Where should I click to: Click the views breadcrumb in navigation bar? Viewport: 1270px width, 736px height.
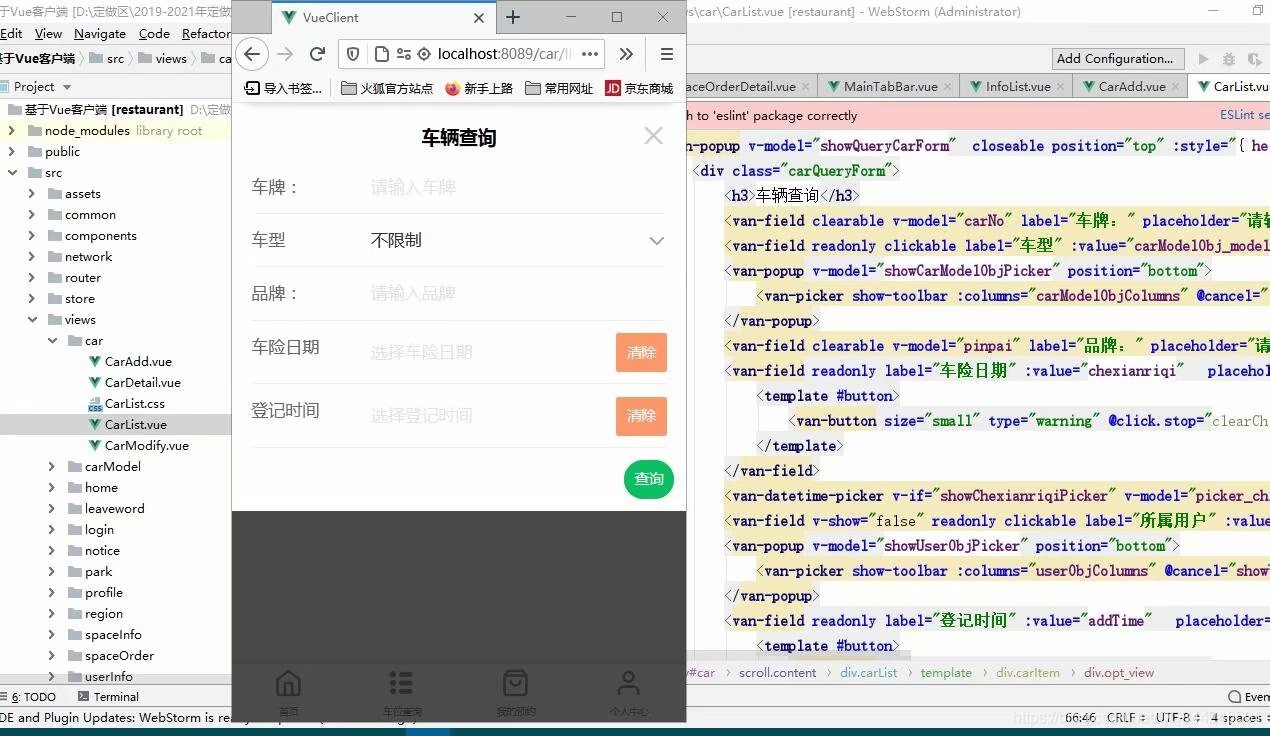coord(164,59)
